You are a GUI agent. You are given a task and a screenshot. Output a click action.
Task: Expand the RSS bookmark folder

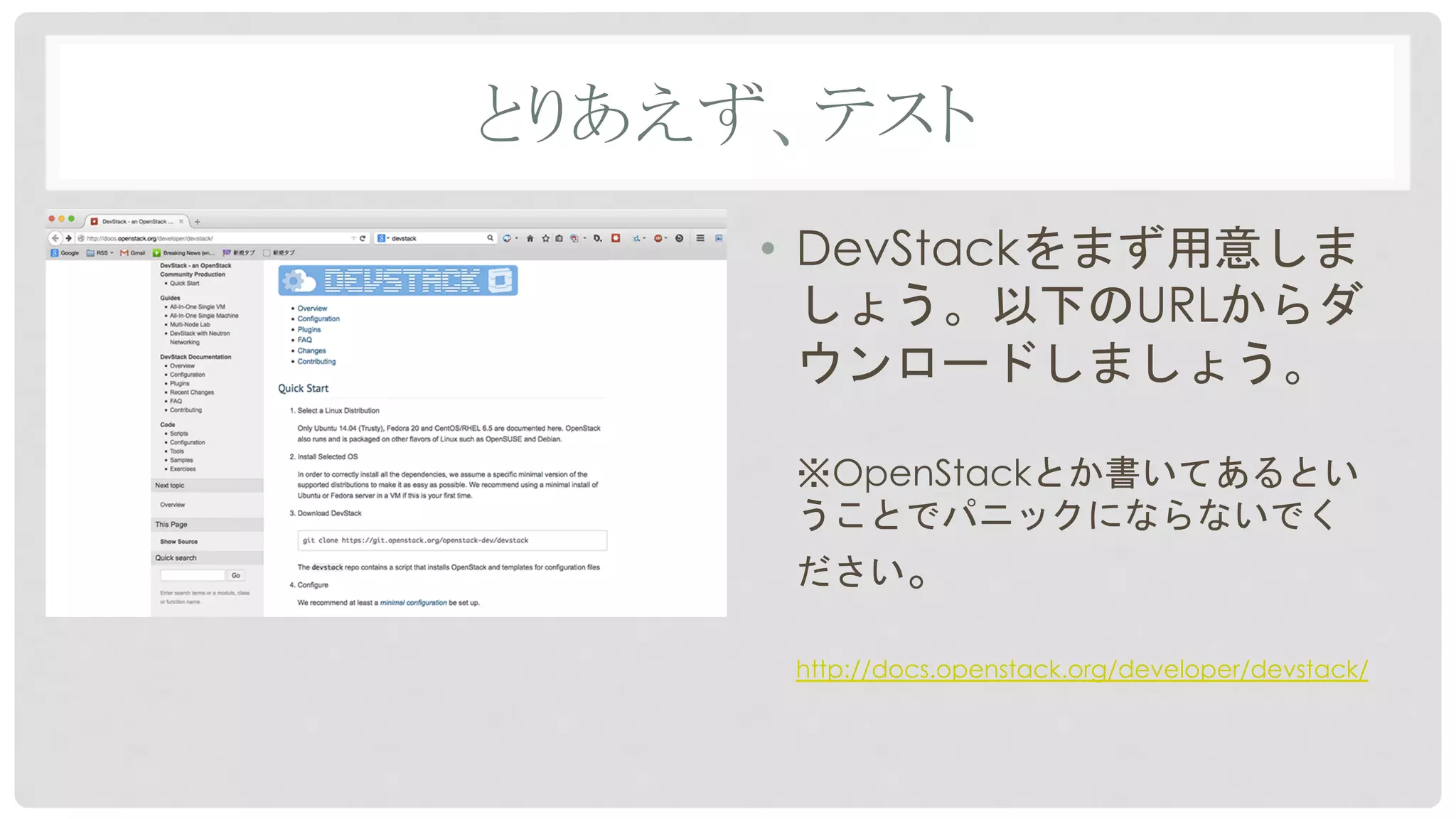click(100, 252)
